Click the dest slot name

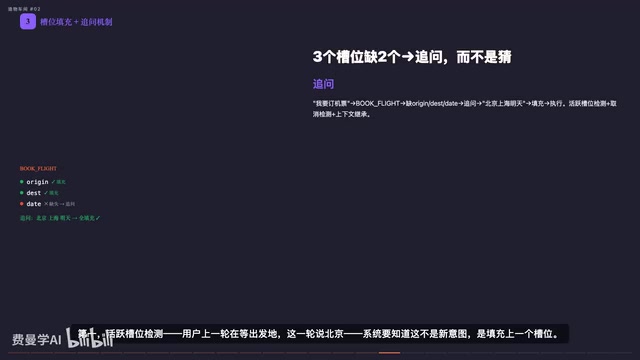tap(33, 193)
